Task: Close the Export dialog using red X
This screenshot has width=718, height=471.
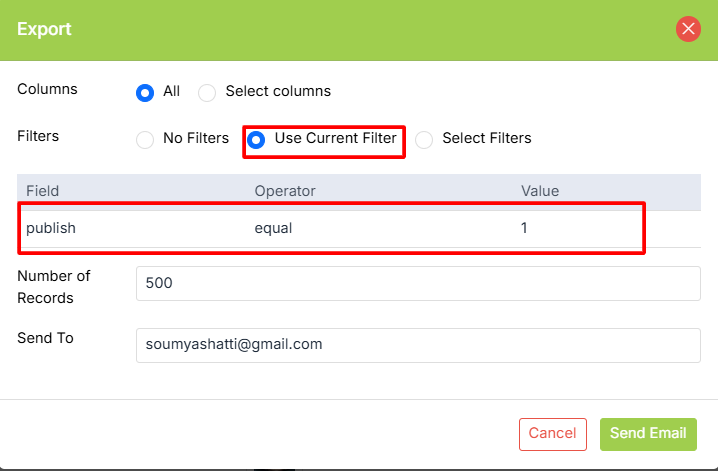Action: tap(688, 29)
